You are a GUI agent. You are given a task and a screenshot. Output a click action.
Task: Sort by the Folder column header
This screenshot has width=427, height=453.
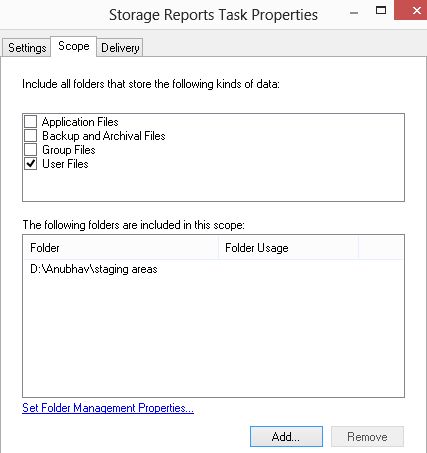click(121, 248)
